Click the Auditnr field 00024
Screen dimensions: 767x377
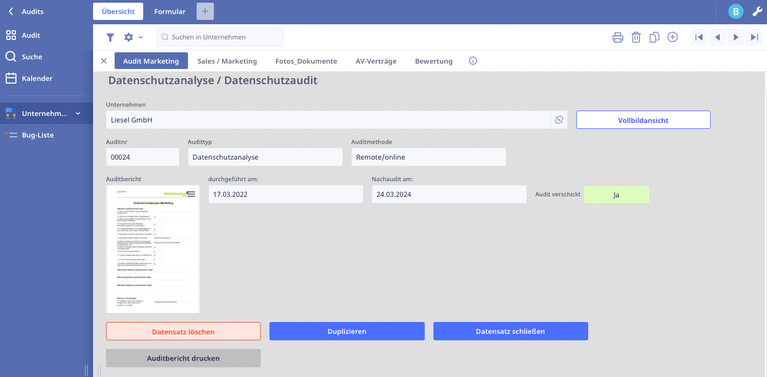point(143,157)
